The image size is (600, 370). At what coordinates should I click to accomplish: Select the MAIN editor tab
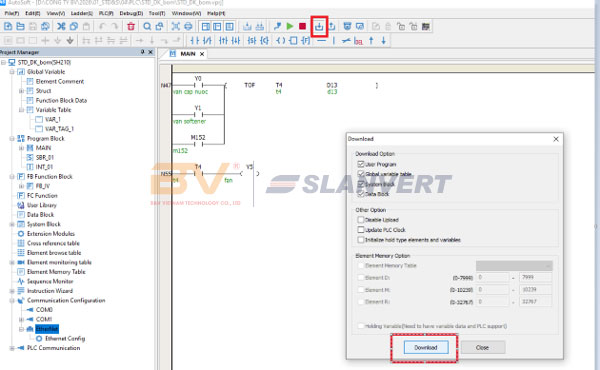pos(188,54)
